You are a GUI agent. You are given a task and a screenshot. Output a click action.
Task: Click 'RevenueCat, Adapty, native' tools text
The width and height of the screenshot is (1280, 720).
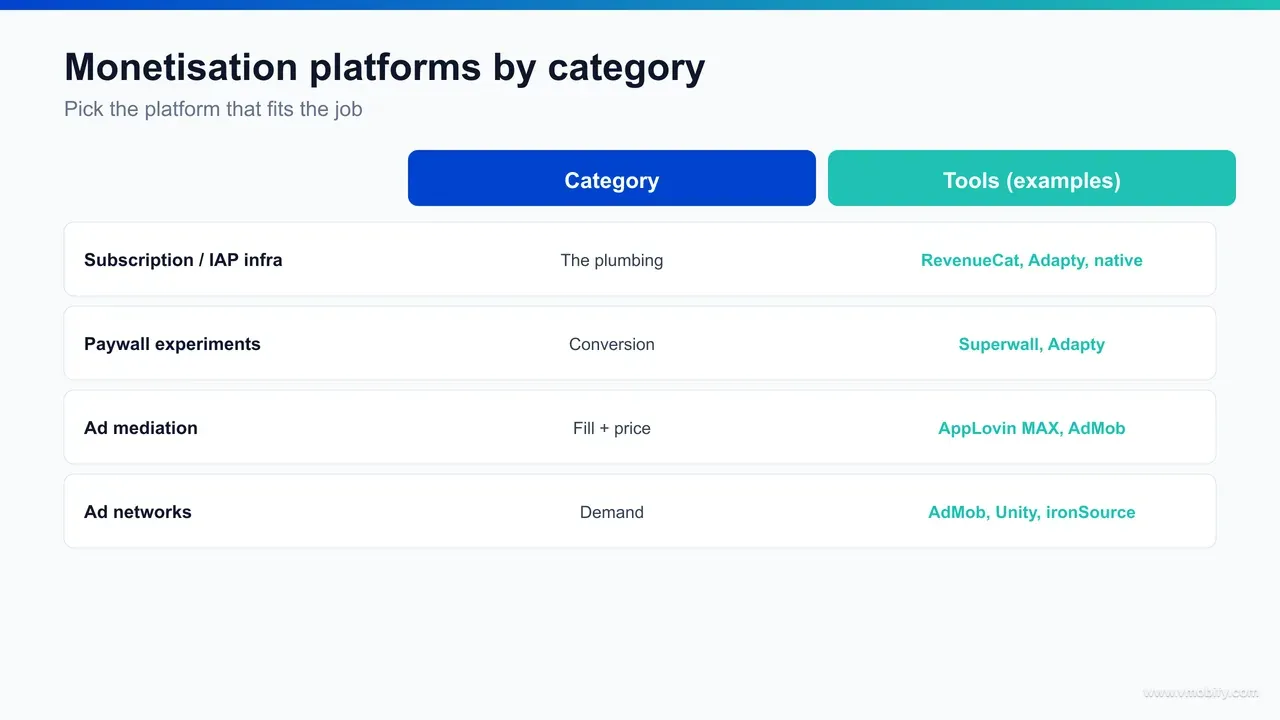[x=1032, y=260]
